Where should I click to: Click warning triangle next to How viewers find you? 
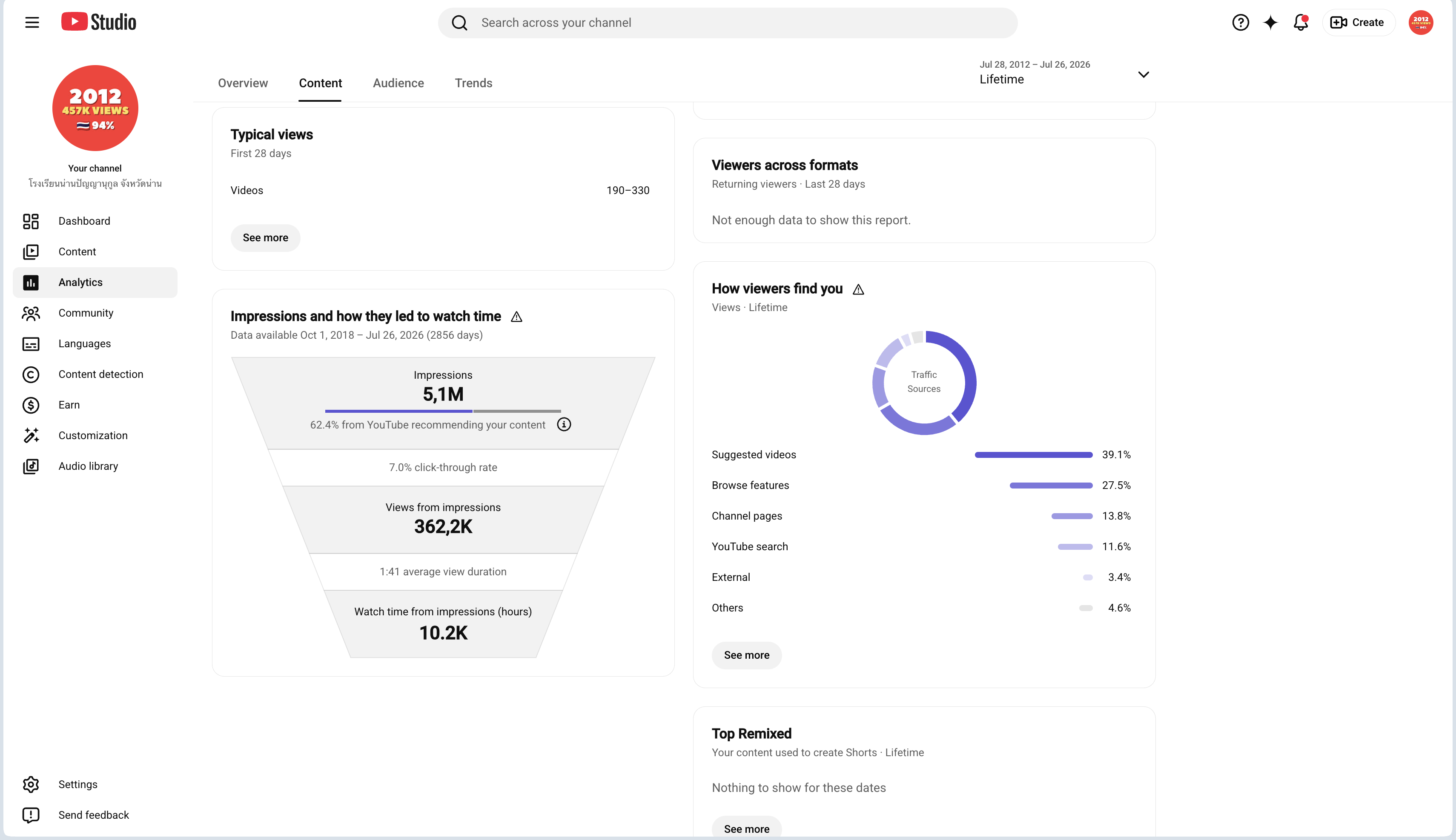point(858,289)
